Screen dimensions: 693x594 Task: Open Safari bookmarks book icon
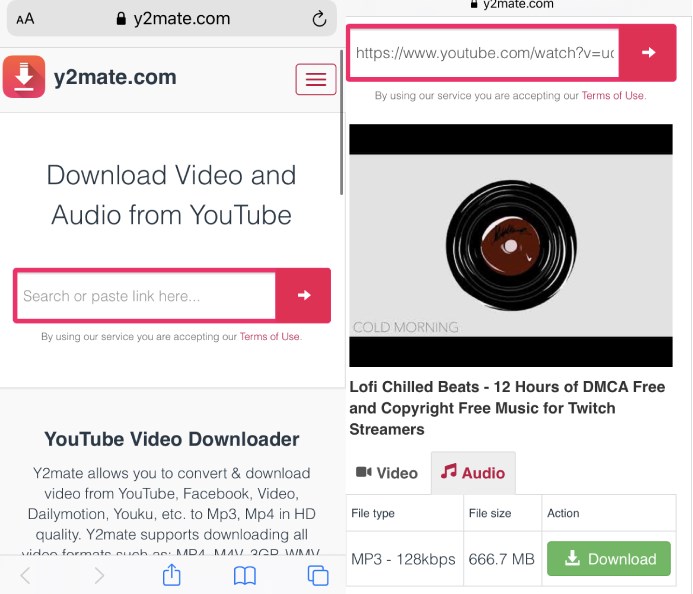pyautogui.click(x=245, y=575)
